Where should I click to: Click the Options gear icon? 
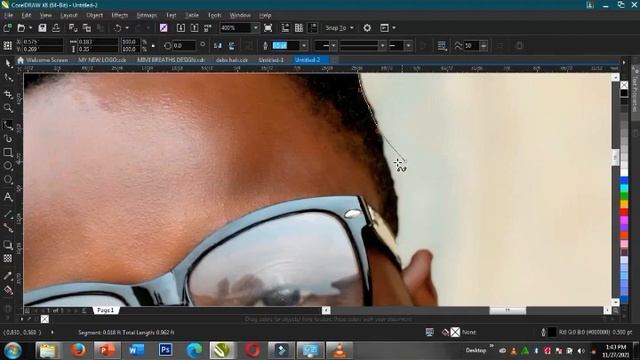coord(367,28)
